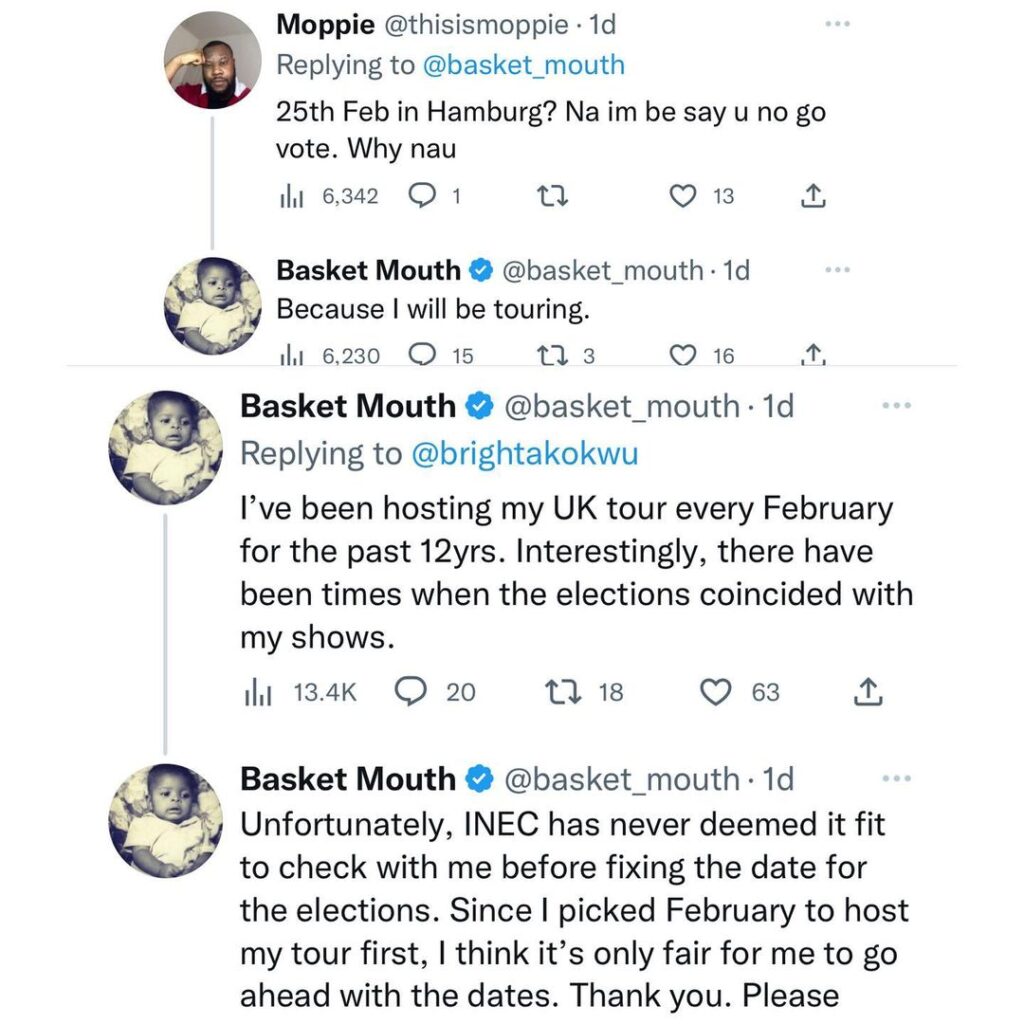Open more options on INEC tweet
This screenshot has height=1024, width=1024.
coord(897,779)
